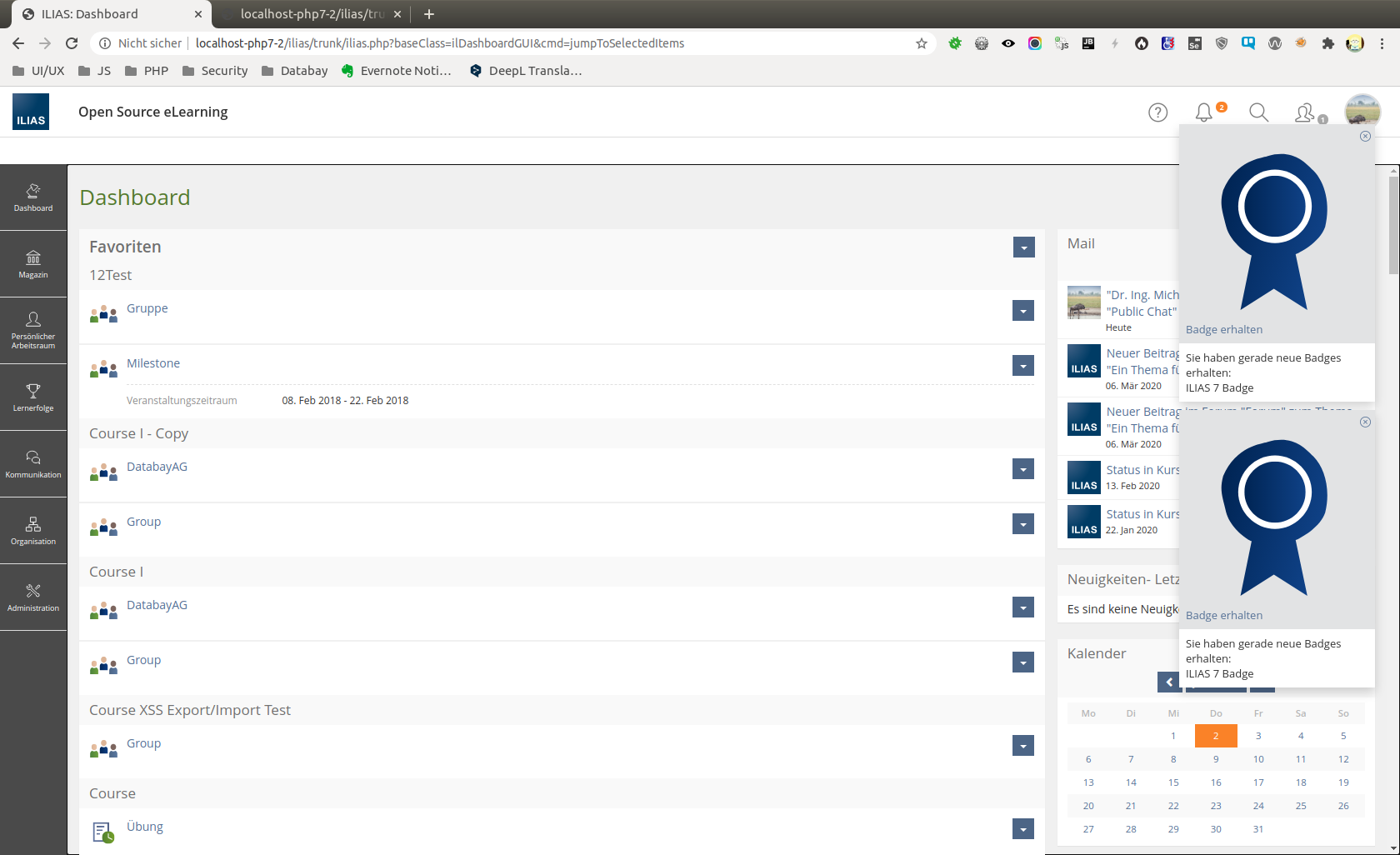The height and width of the screenshot is (855, 1400).
Task: Open the Übung exercise link
Action: pyautogui.click(x=145, y=827)
